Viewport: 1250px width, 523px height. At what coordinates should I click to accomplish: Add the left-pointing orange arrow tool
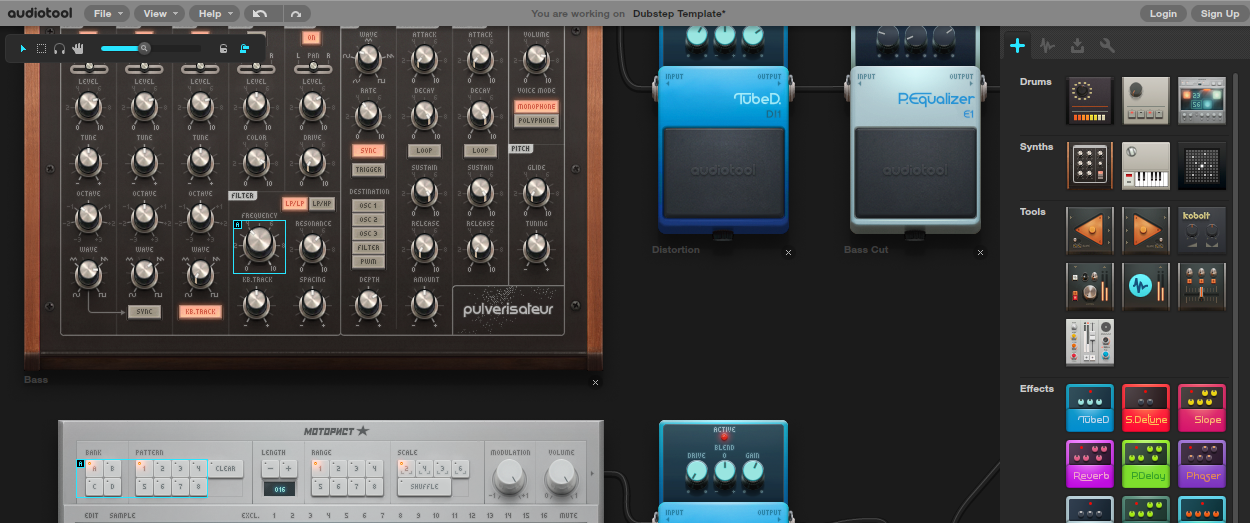(1090, 231)
